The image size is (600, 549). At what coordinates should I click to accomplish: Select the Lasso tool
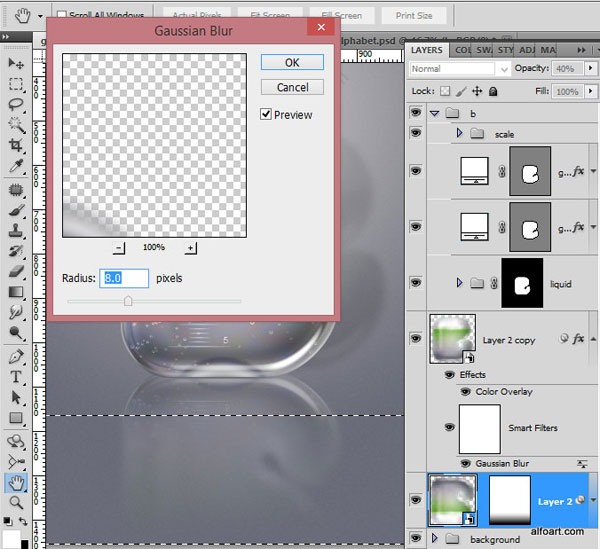pos(16,104)
